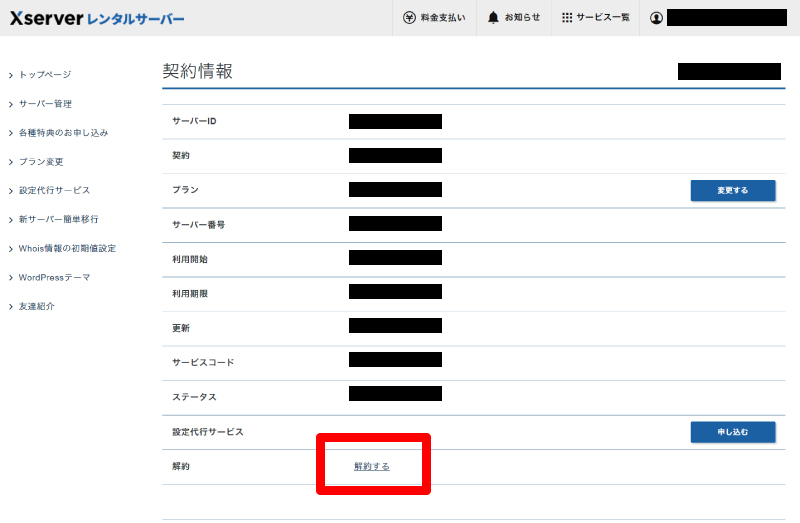Viewport: 800px width, 523px height.
Task: Select 各種特典のお申し込み sidebar item
Action: click(x=63, y=133)
